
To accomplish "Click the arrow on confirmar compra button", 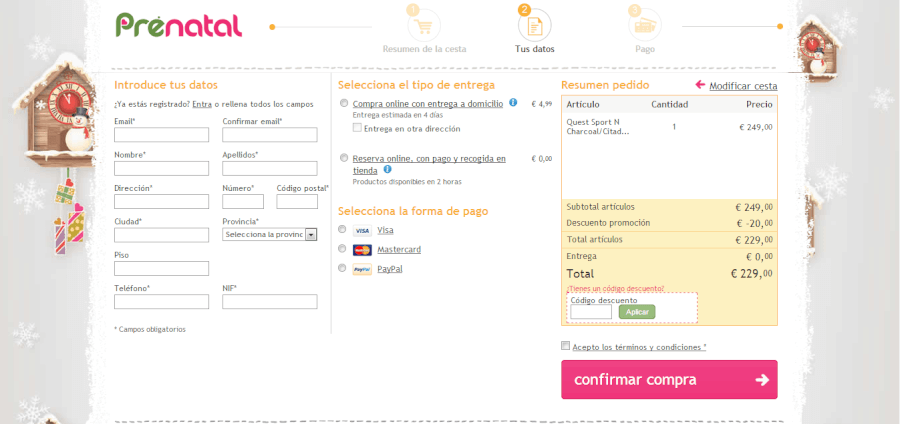I will coord(762,379).
